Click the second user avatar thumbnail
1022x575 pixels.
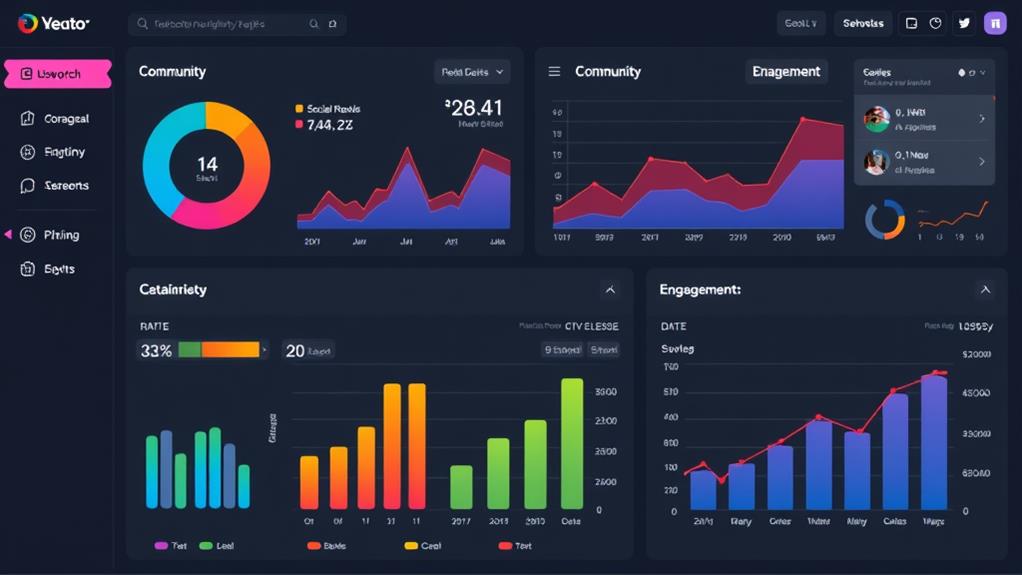pos(877,162)
